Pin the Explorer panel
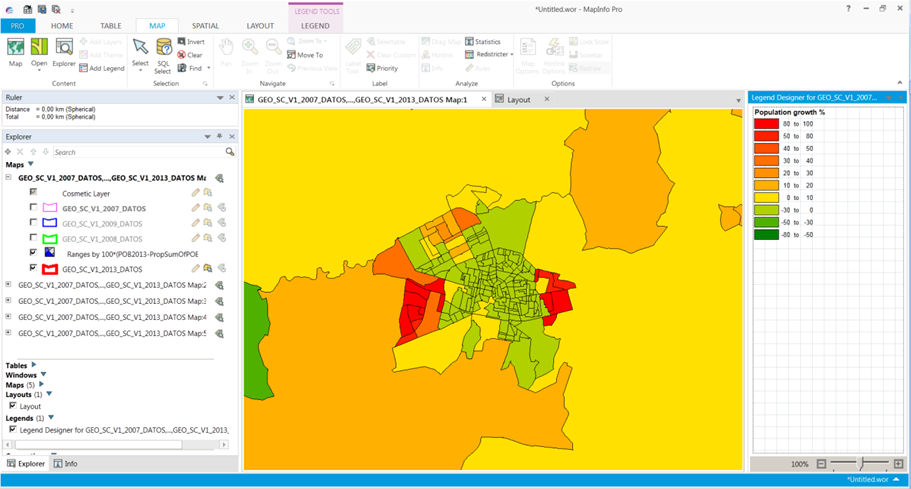 220,136
